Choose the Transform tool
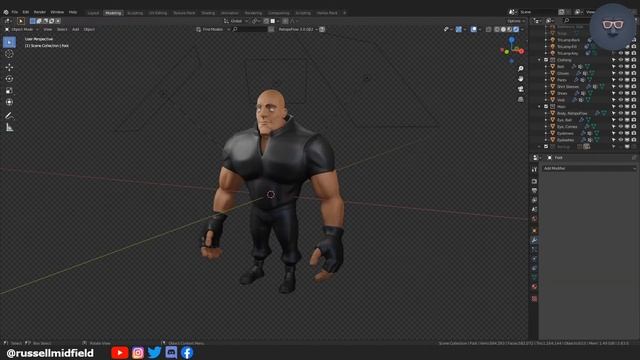640x360 pixels. [x=9, y=102]
